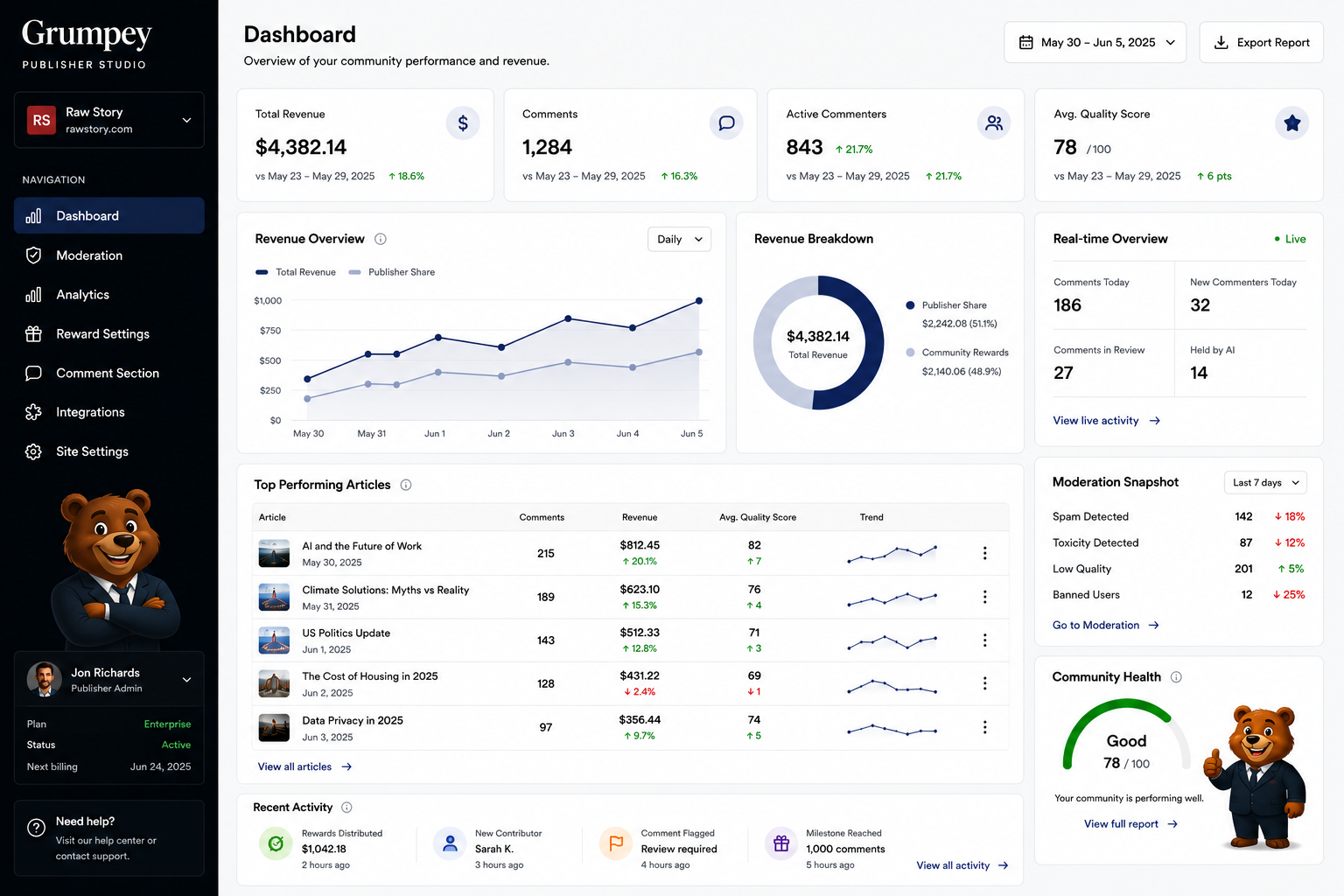Open the Last 7 days dropdown in Moderation Snapshot
Image resolution: width=1344 pixels, height=896 pixels.
tap(1265, 482)
